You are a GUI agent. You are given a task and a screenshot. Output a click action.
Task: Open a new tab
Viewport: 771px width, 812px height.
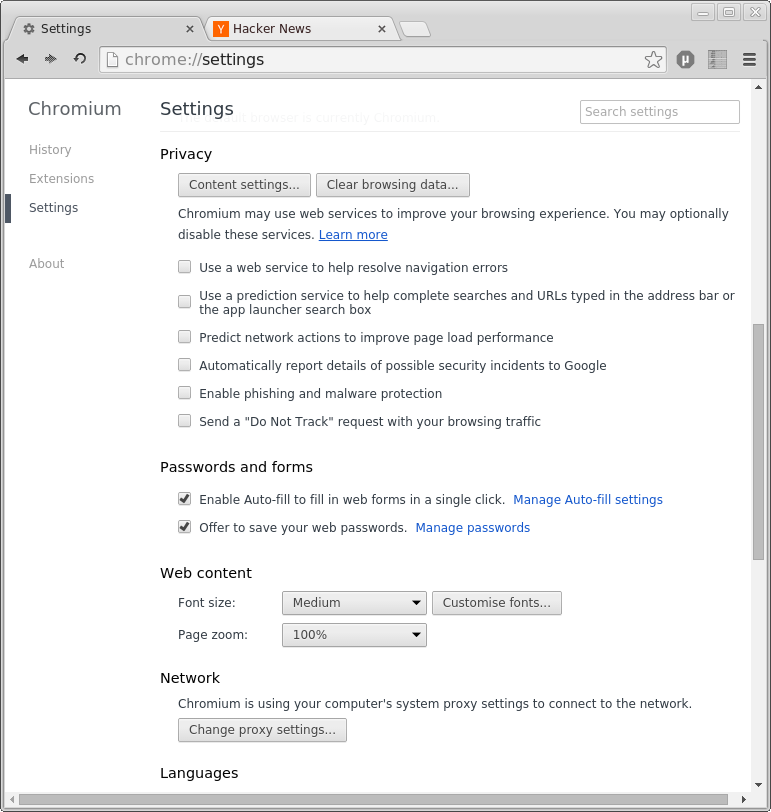coord(415,30)
